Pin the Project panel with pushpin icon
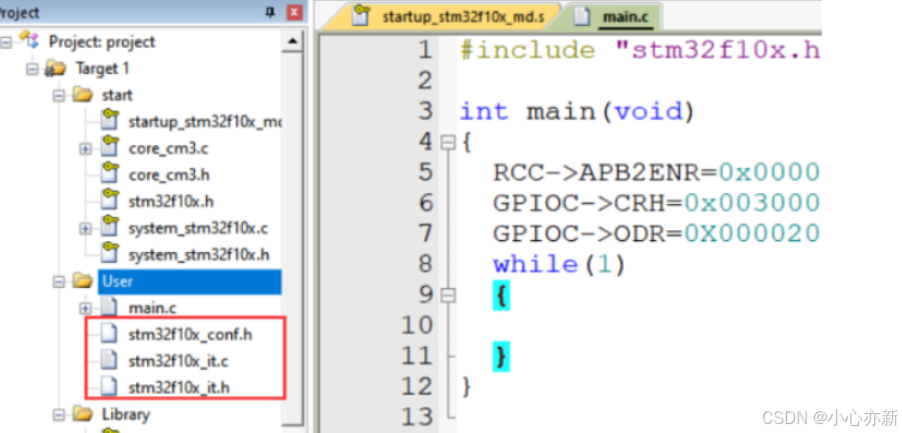 [270, 12]
